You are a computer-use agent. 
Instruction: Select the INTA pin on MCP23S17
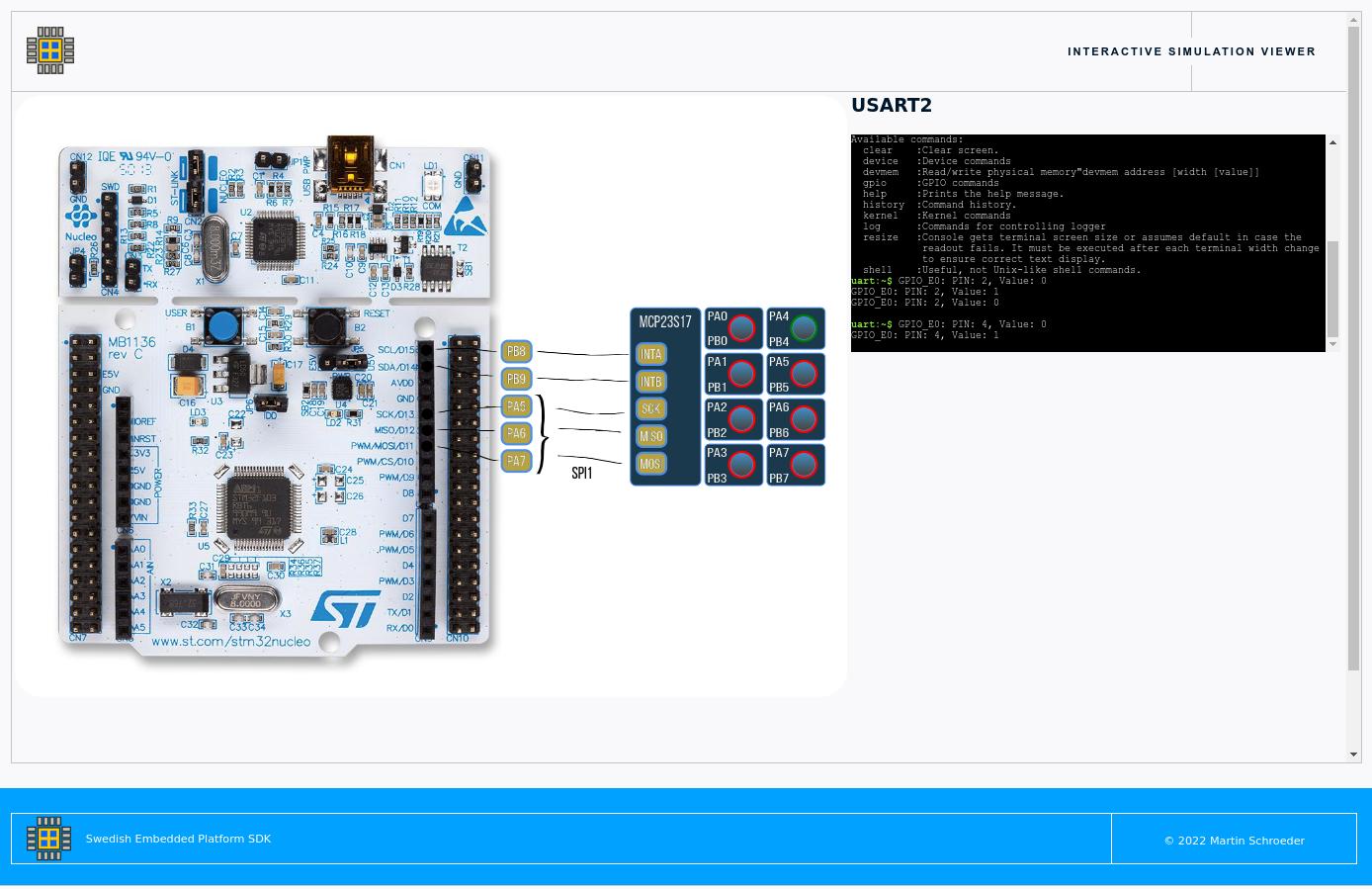[650, 354]
